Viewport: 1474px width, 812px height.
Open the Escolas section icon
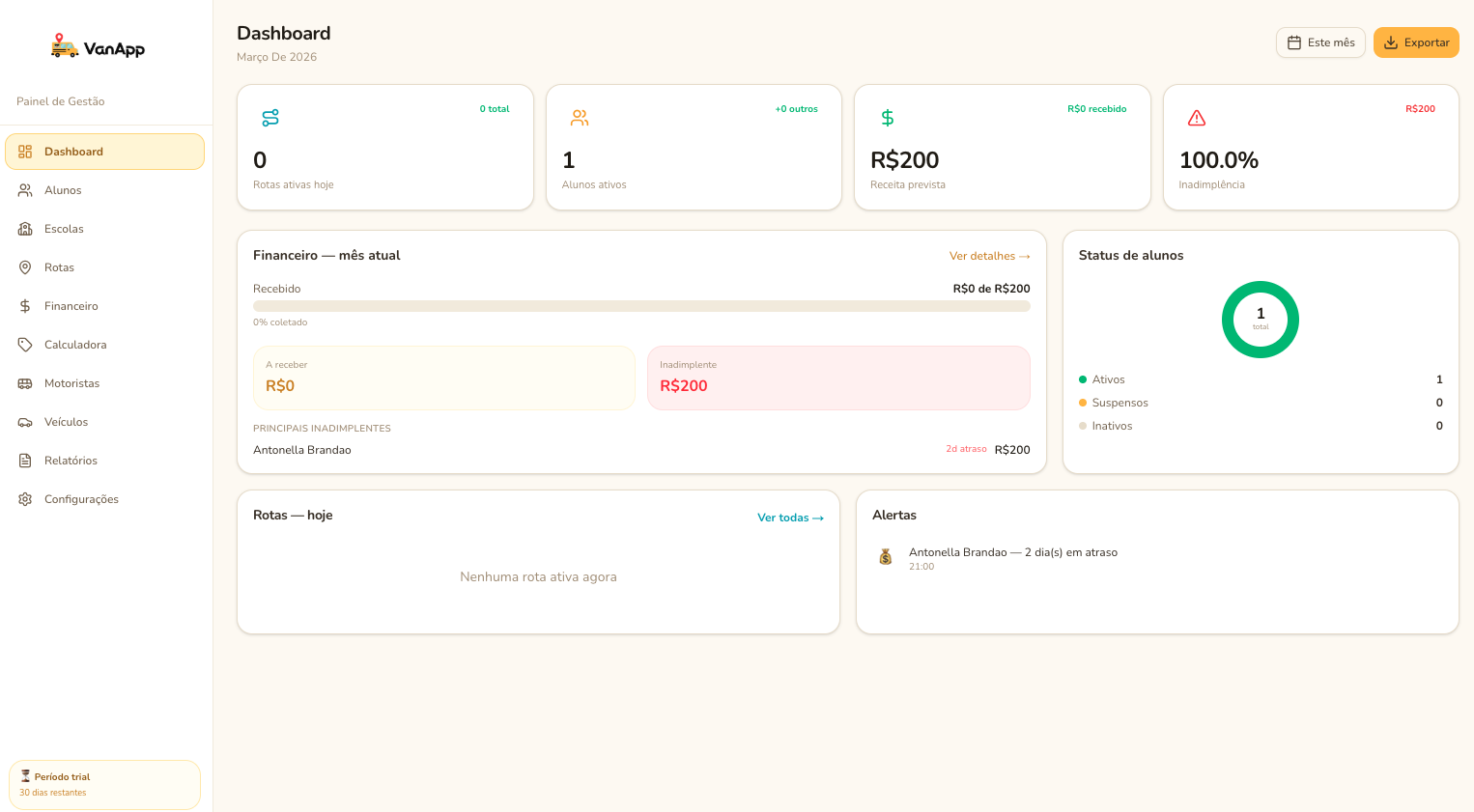(25, 229)
